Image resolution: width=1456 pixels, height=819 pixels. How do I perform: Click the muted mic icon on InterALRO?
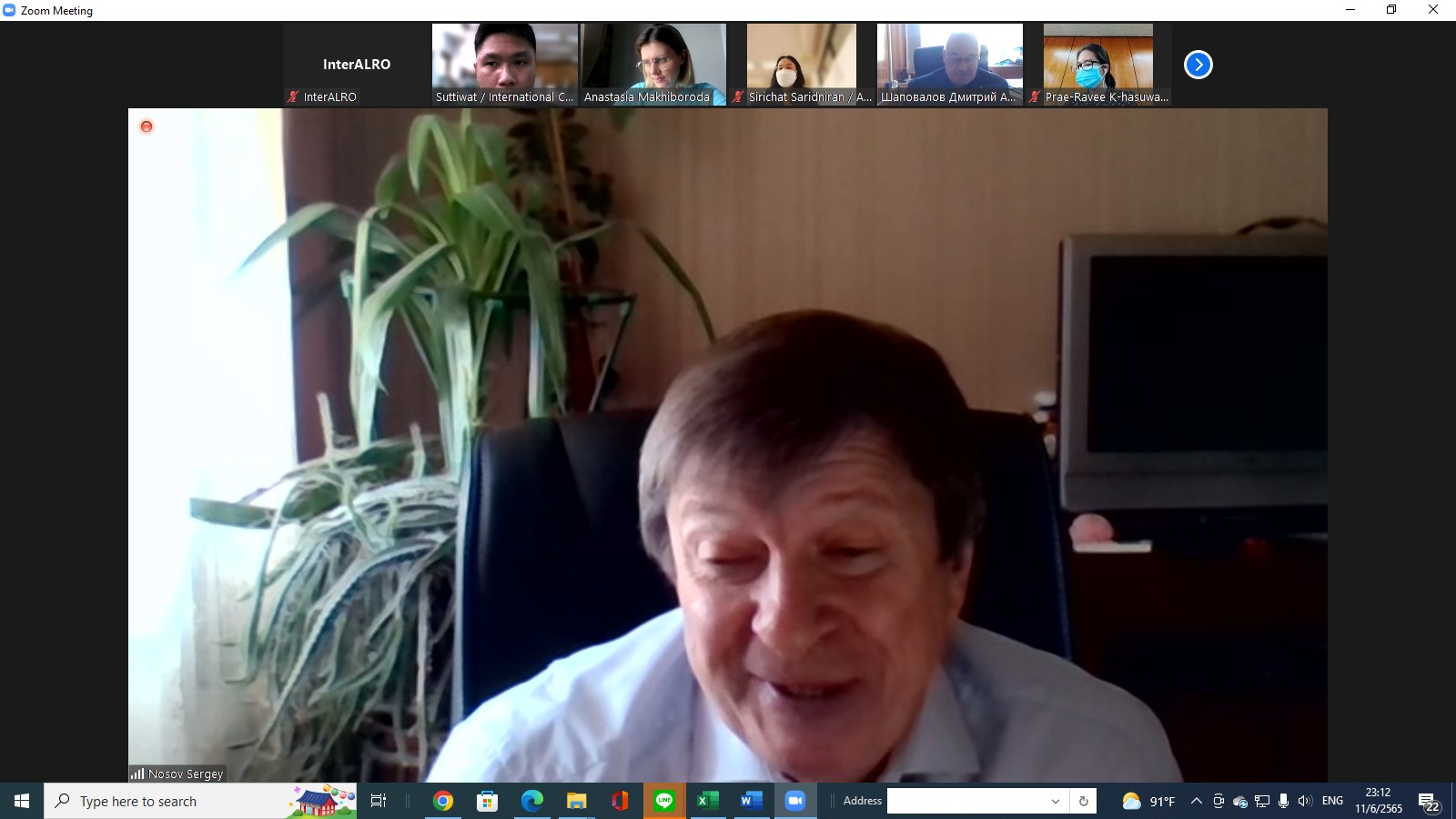[x=293, y=96]
